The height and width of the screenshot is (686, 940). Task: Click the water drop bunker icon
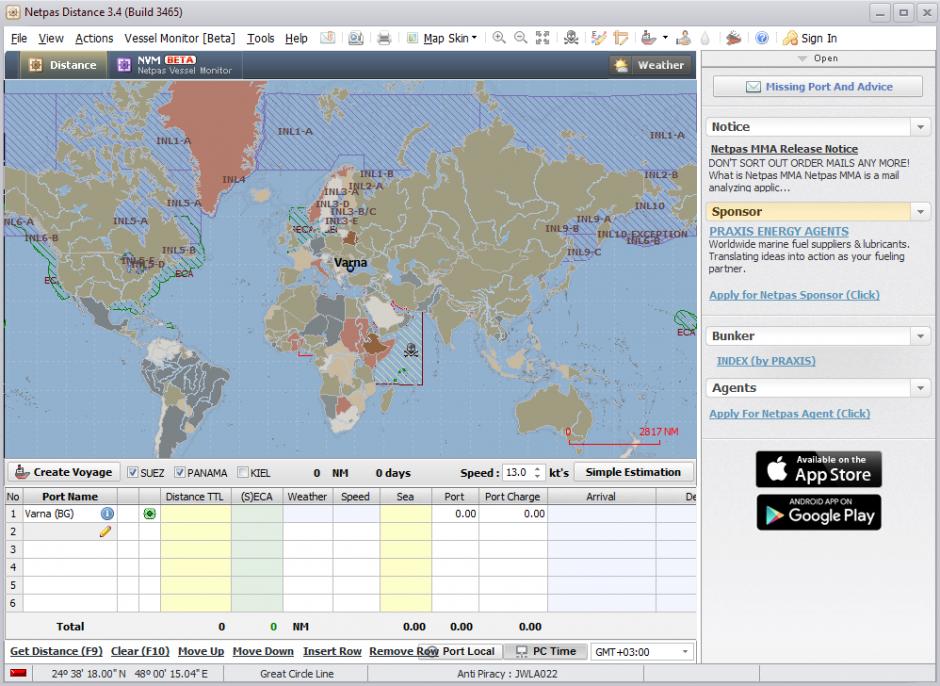[x=705, y=38]
